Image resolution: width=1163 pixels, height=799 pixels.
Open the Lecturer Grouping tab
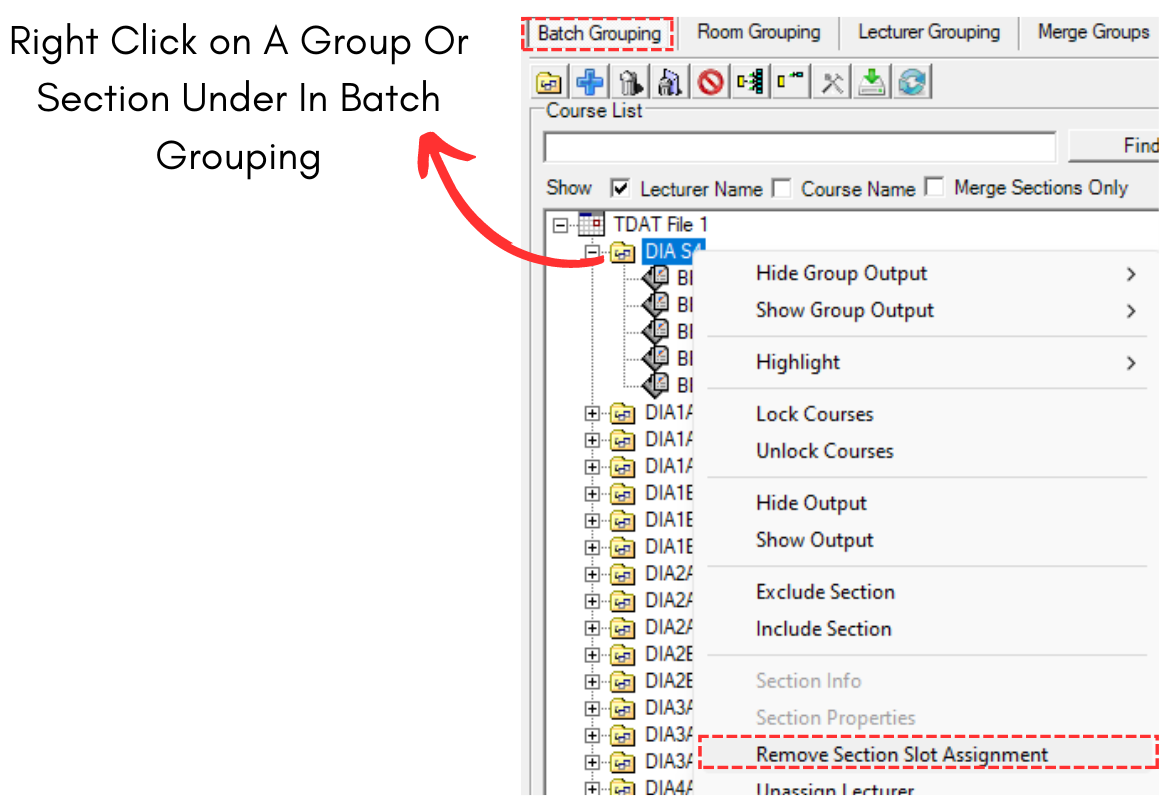click(928, 32)
